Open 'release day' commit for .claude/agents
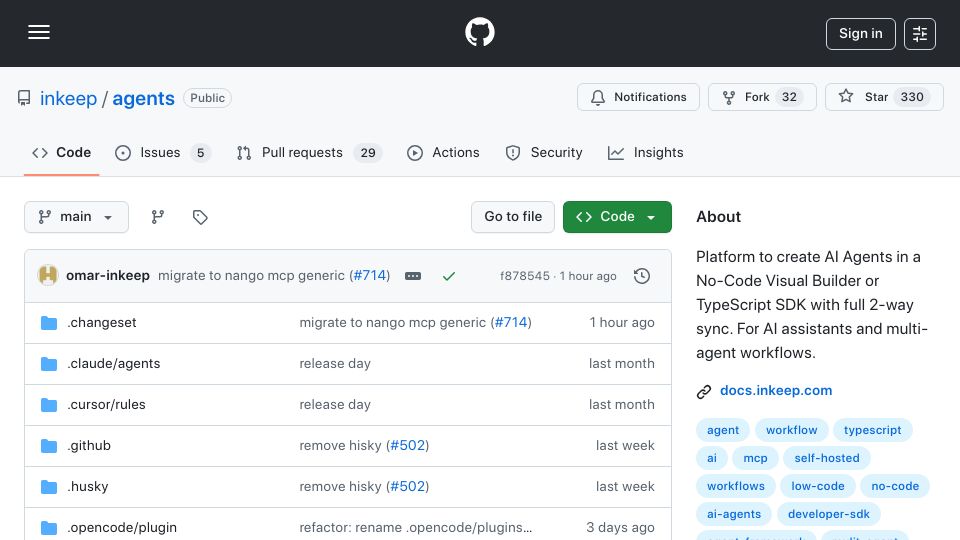This screenshot has height=540, width=960. click(335, 364)
